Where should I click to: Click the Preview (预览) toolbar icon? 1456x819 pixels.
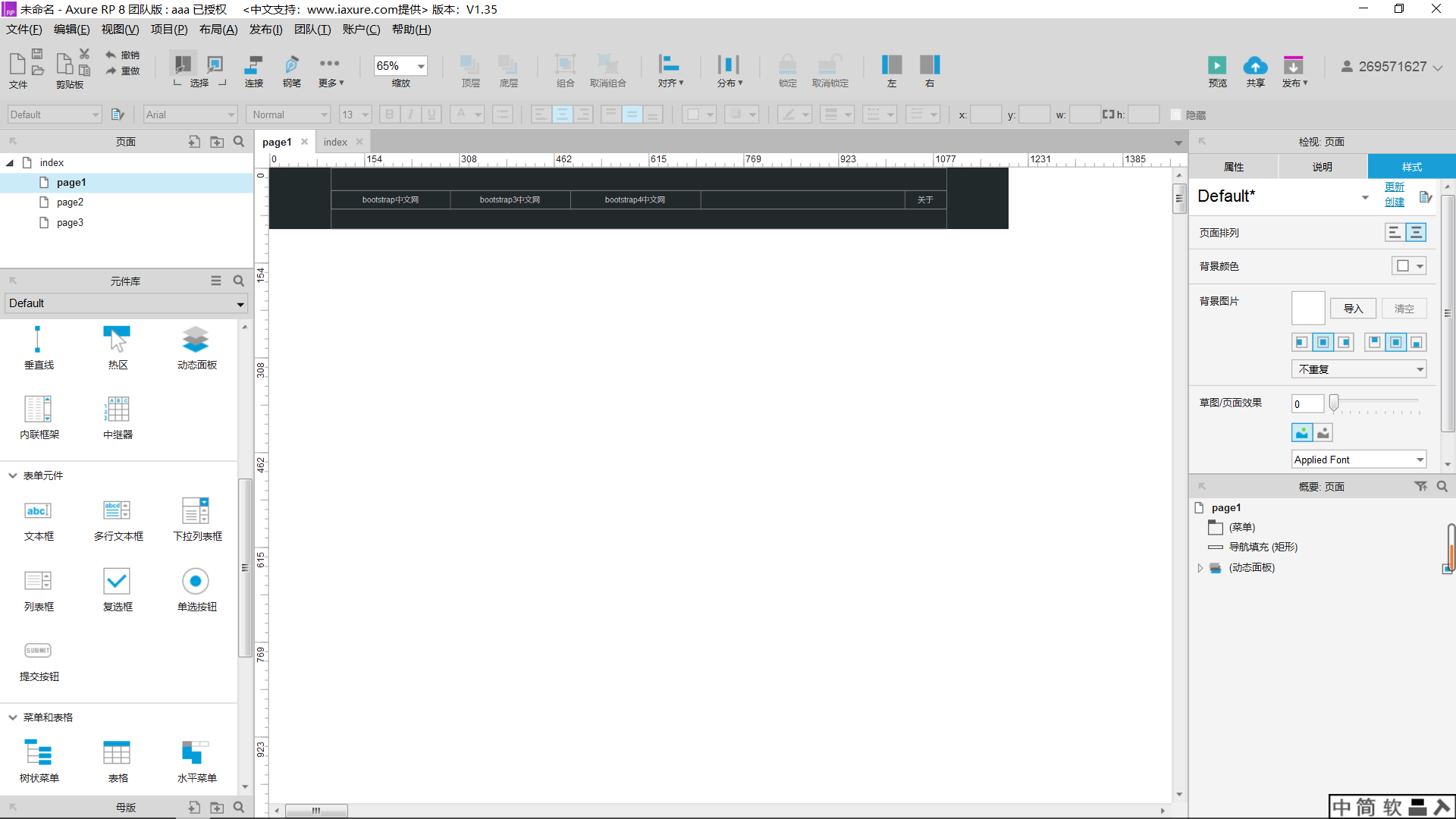pyautogui.click(x=1216, y=66)
